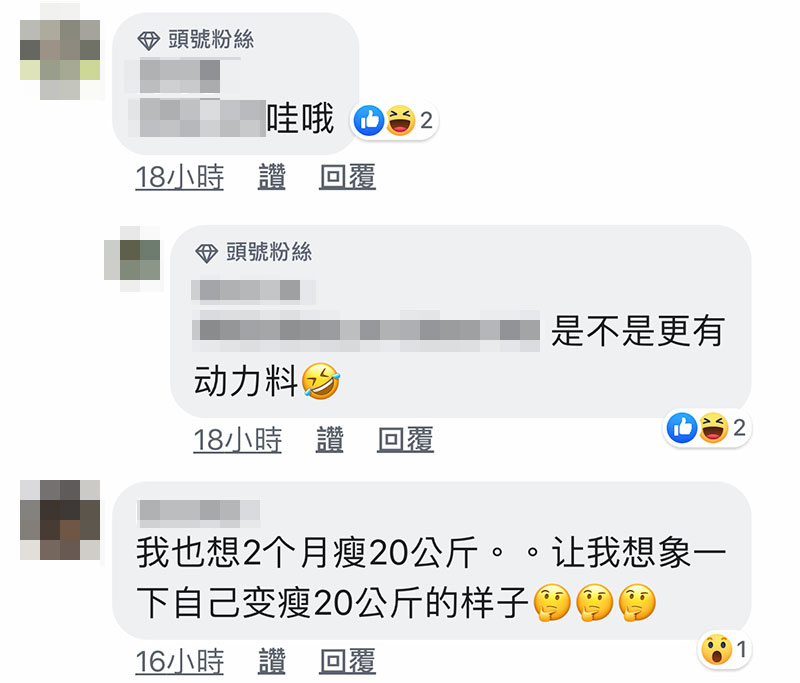Screen dimensions: 800x683
Task: Click the laughing reaction on 动力料 comment
Action: 713,427
